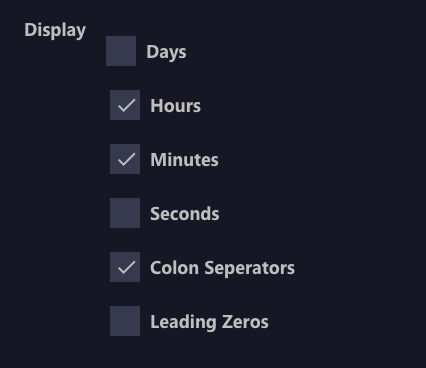
Task: Click the empty square next to Leading Zeros
Action: point(125,321)
